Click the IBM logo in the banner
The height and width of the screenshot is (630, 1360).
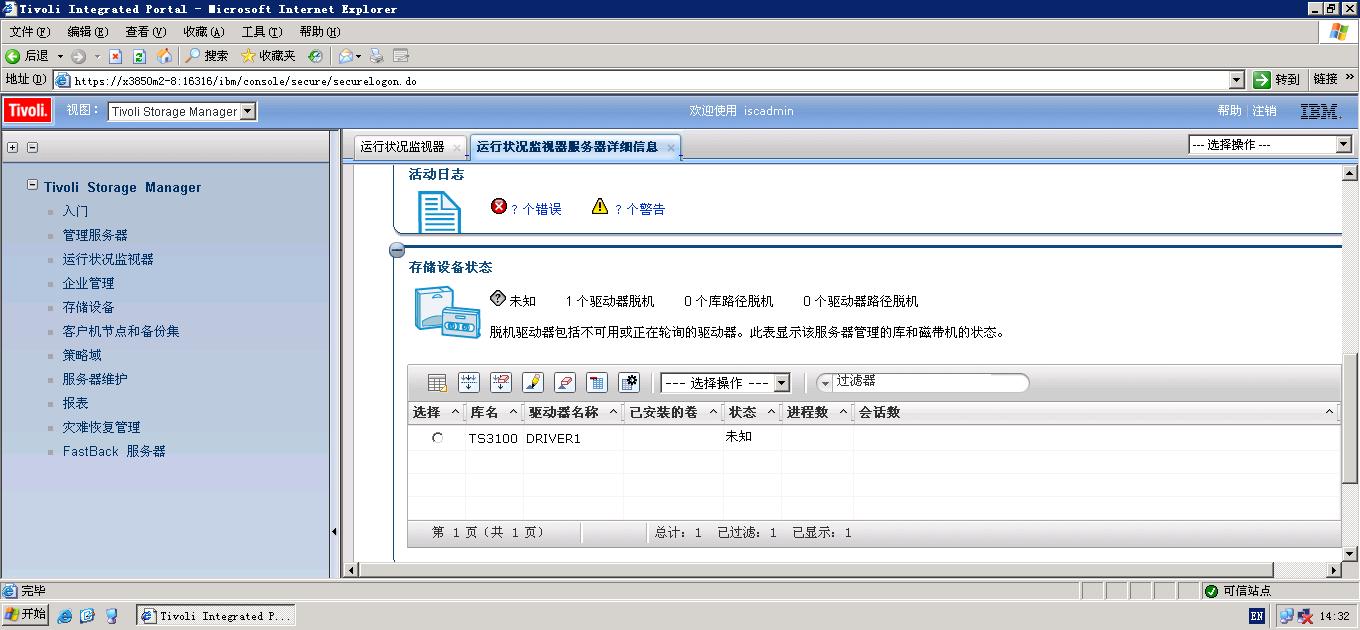1321,111
